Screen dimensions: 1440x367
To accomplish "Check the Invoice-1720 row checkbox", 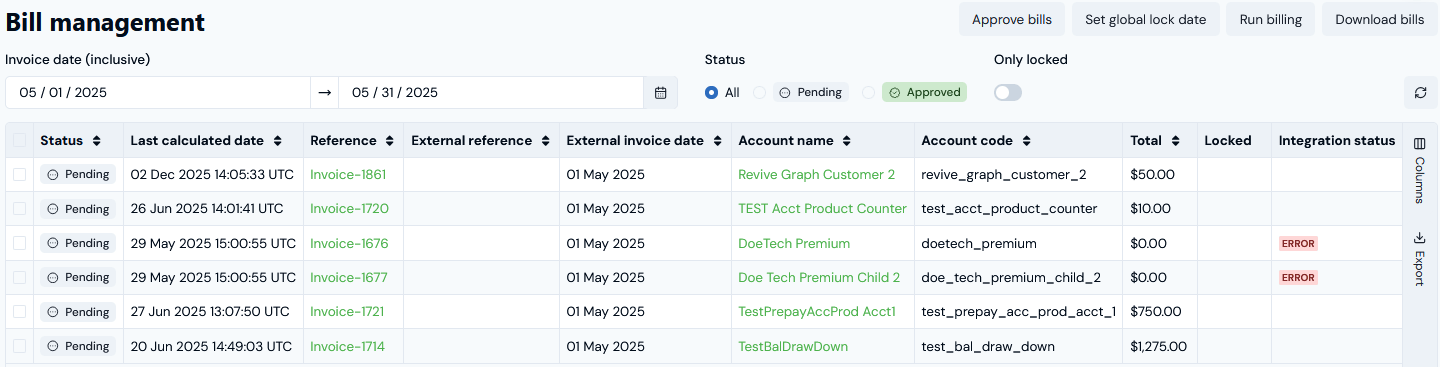I will [20, 209].
